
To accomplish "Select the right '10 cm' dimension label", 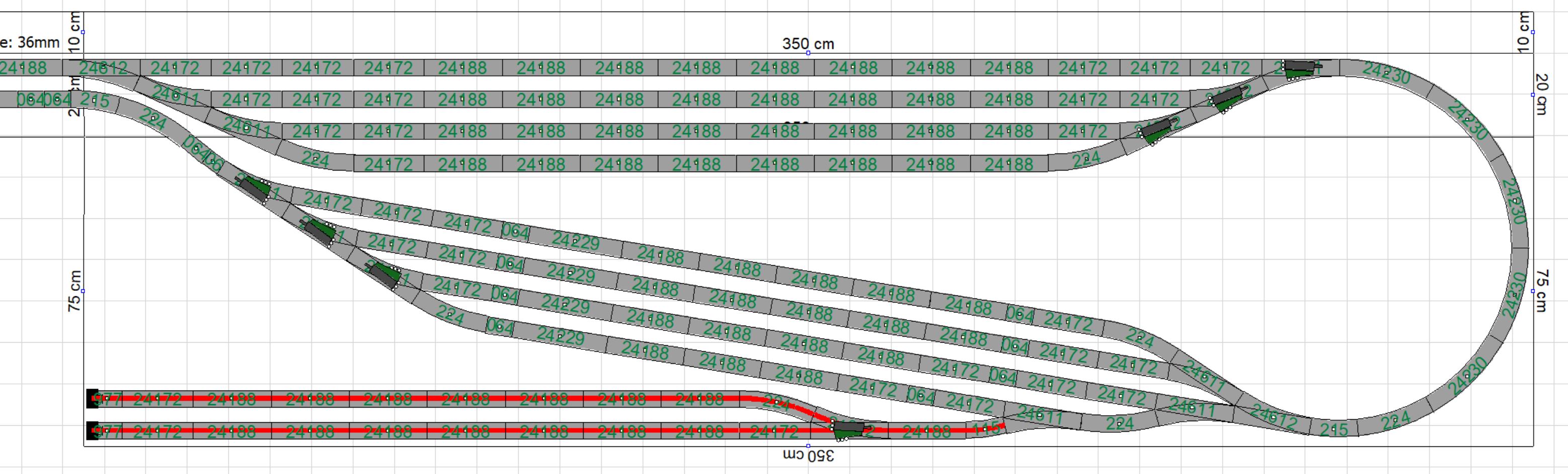I will 1524,32.
